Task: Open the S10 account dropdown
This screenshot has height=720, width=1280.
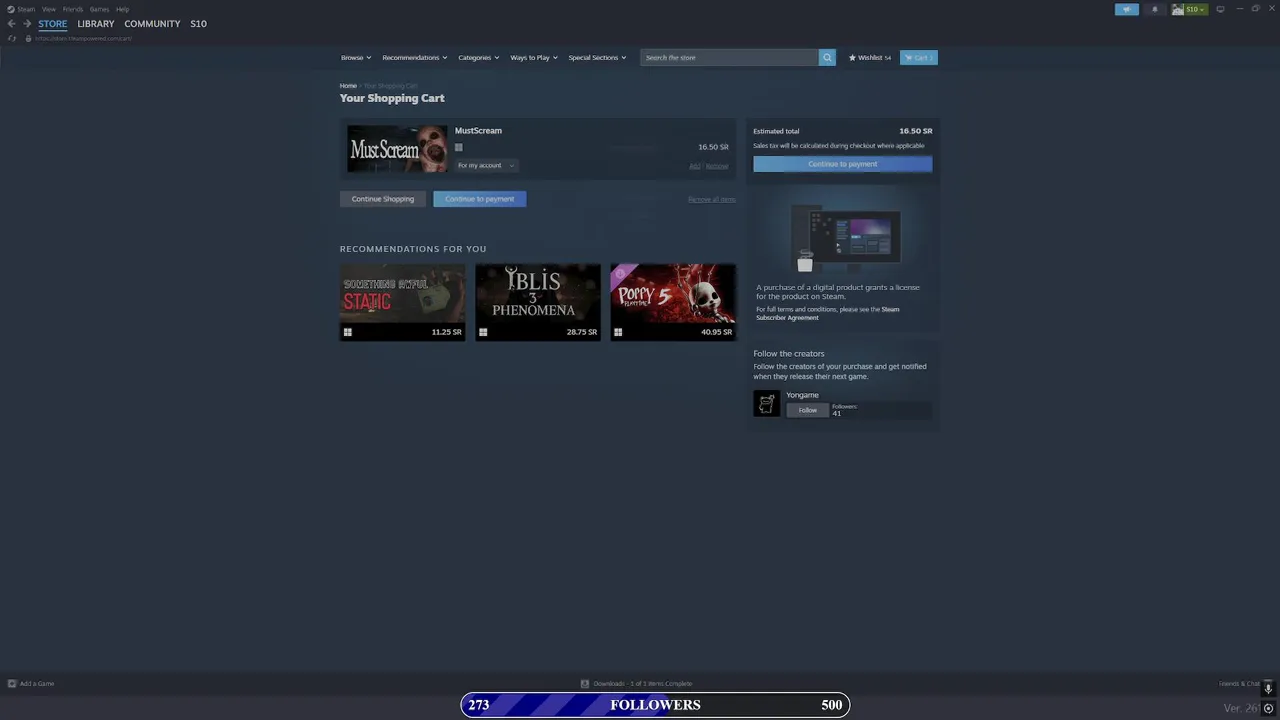Action: [x=1196, y=9]
